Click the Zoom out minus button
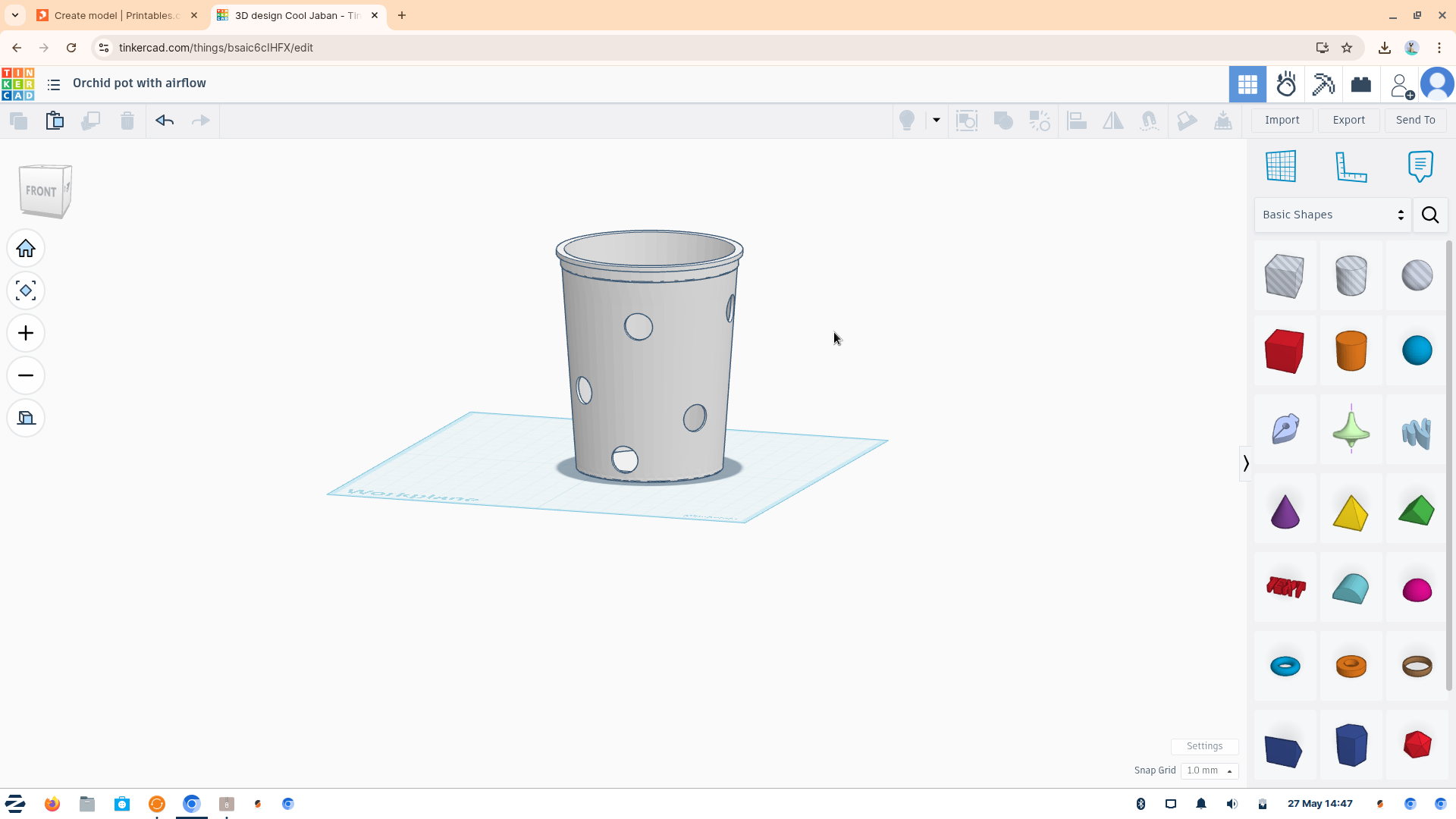The image size is (1456, 819). [26, 376]
